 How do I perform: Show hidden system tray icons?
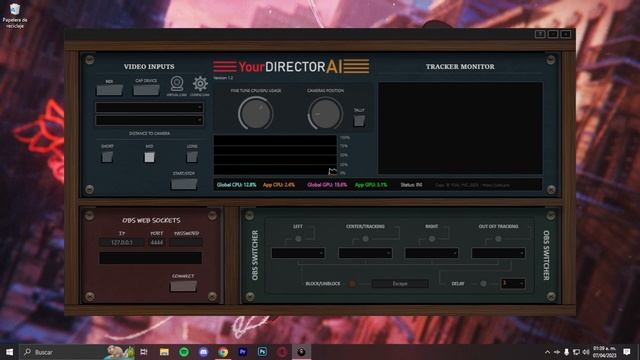tap(547, 352)
